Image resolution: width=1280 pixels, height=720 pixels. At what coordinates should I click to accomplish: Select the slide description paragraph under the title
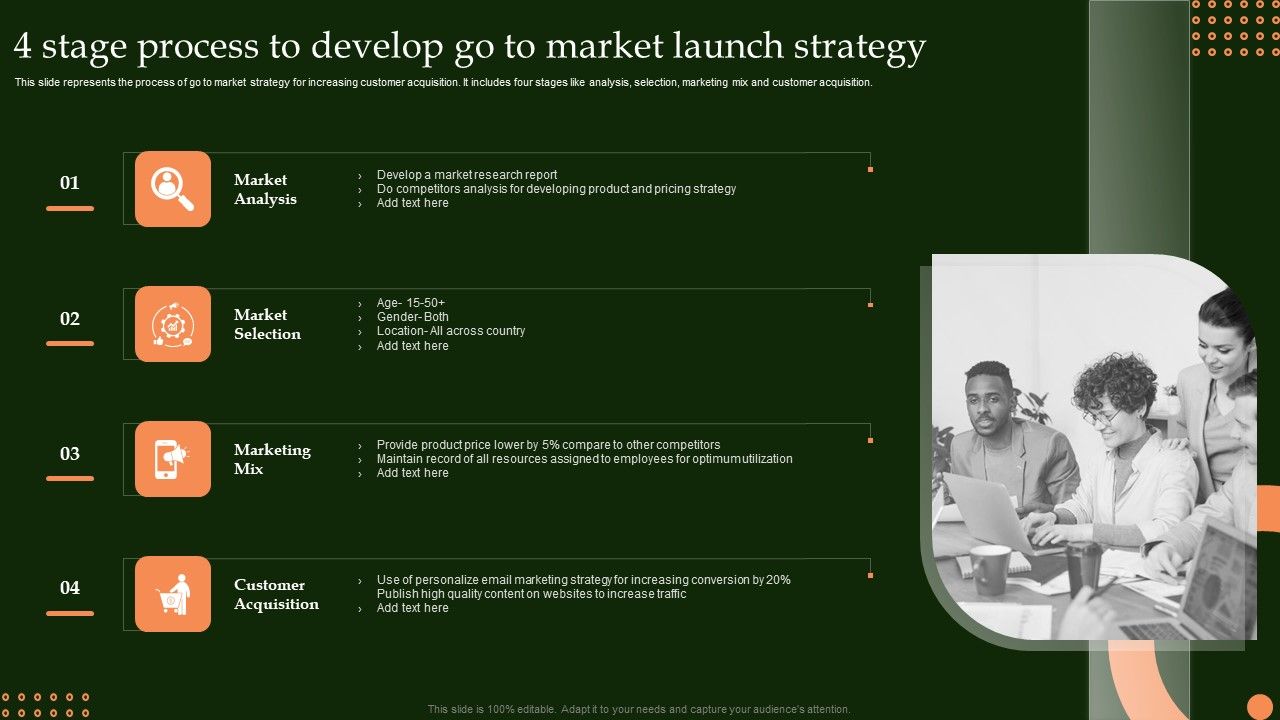coord(443,83)
